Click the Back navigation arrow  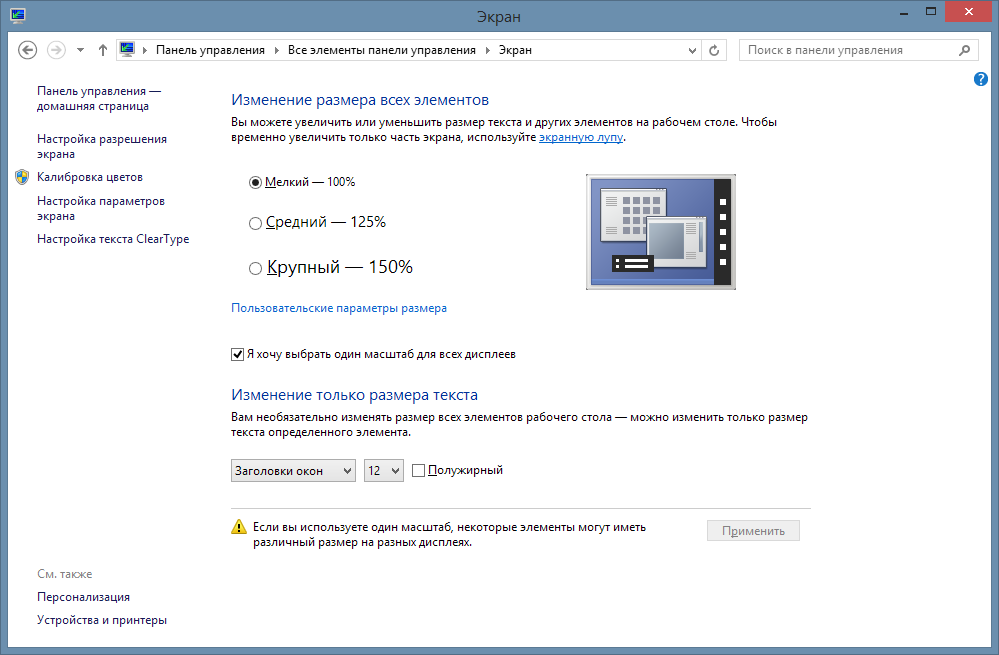(27, 50)
